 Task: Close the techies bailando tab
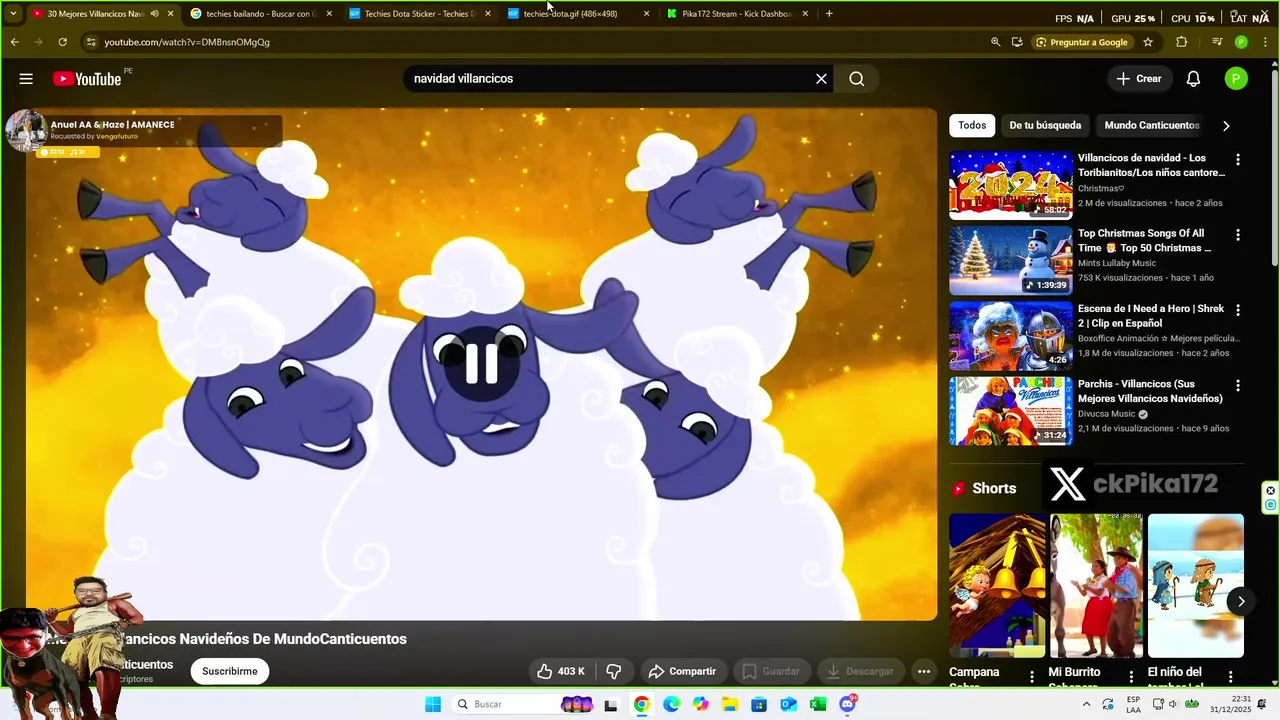[329, 14]
